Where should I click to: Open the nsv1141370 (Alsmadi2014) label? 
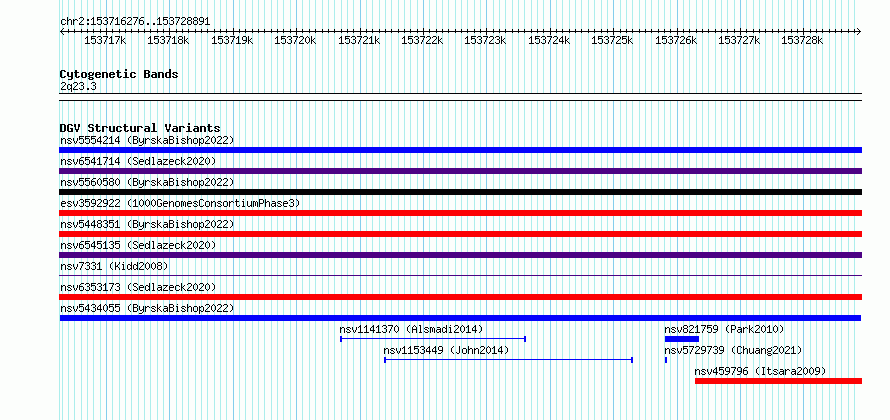(x=412, y=329)
